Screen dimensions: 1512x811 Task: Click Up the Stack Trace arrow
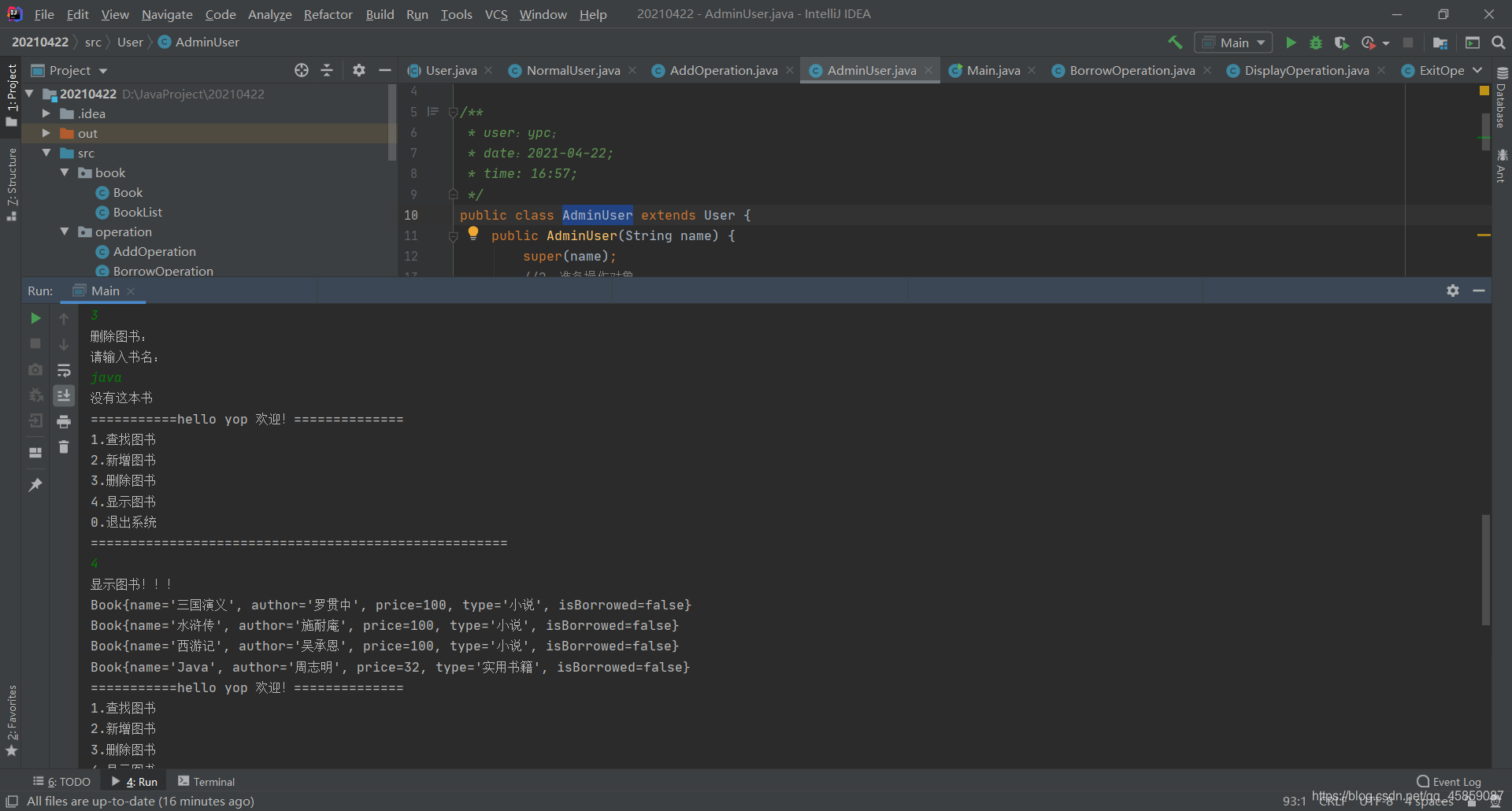pyautogui.click(x=64, y=318)
